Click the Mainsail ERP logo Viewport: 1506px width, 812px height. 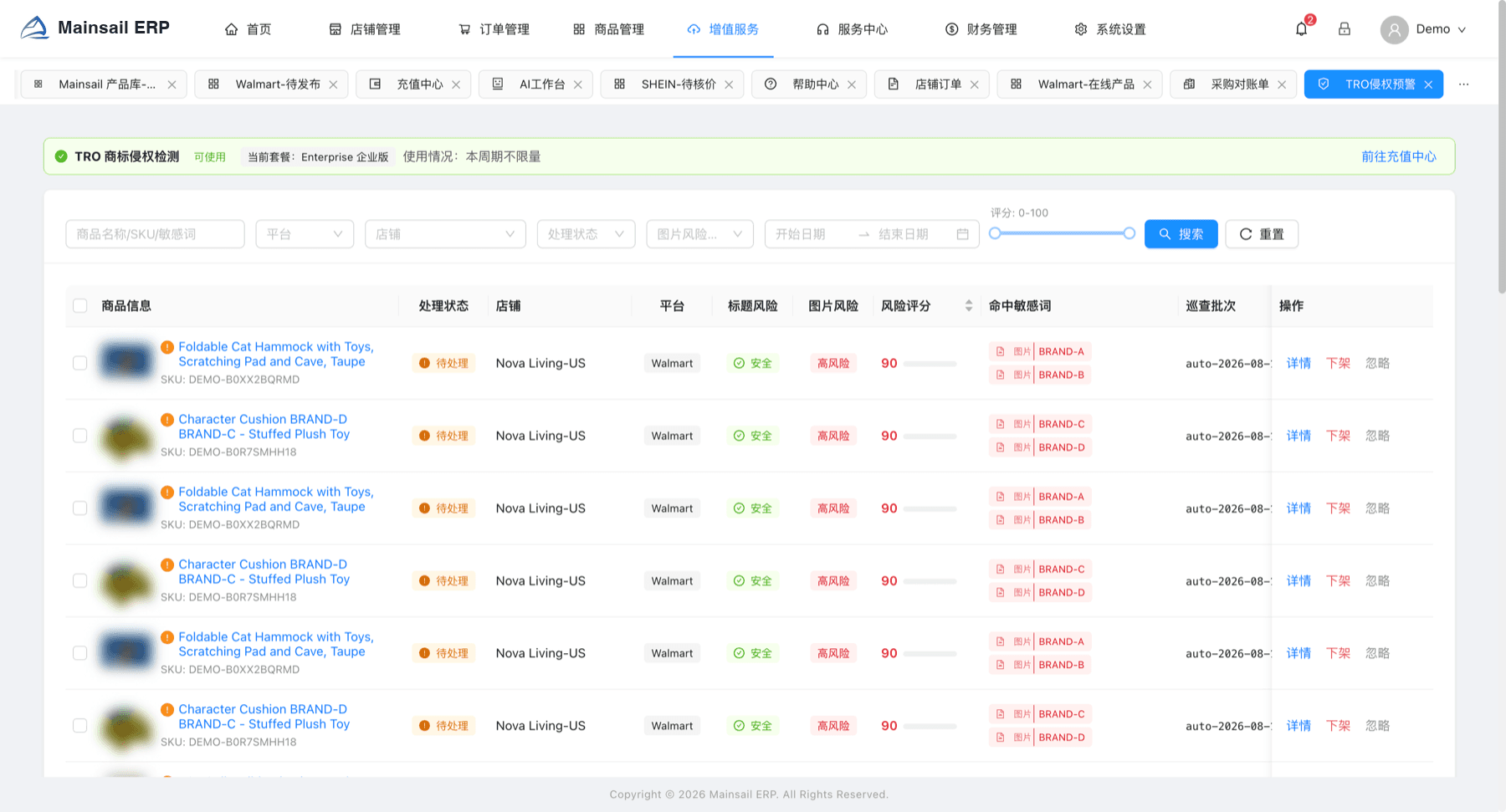95,28
